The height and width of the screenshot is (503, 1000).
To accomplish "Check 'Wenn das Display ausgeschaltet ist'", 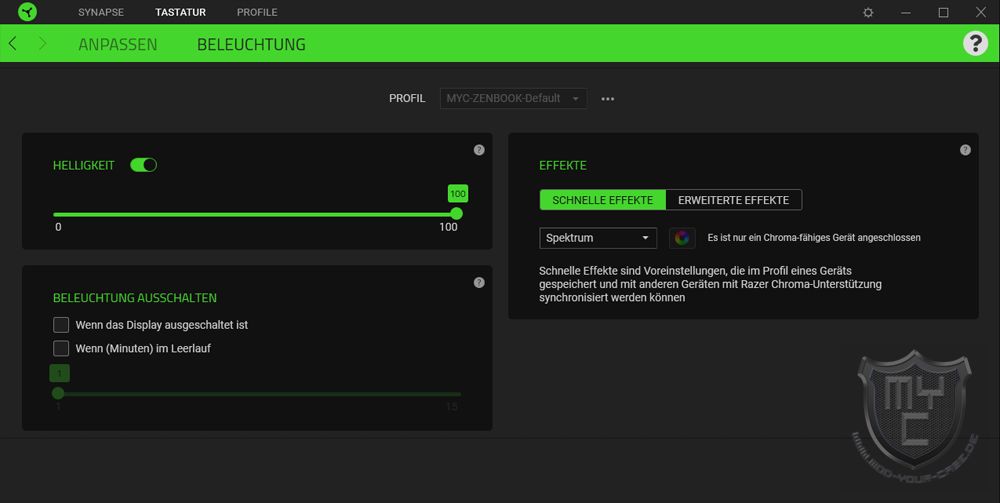I will click(x=61, y=325).
